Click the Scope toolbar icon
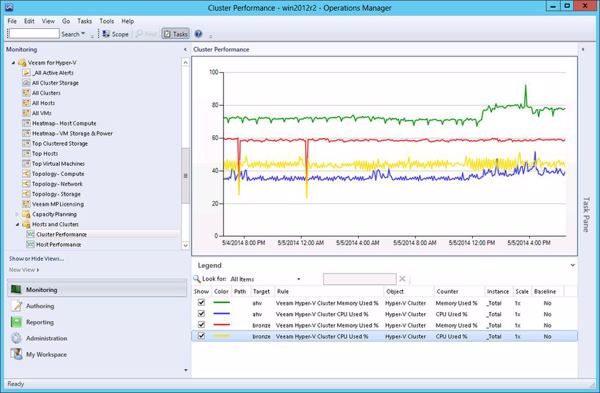Screen dimensions: 600x393 pos(106,34)
